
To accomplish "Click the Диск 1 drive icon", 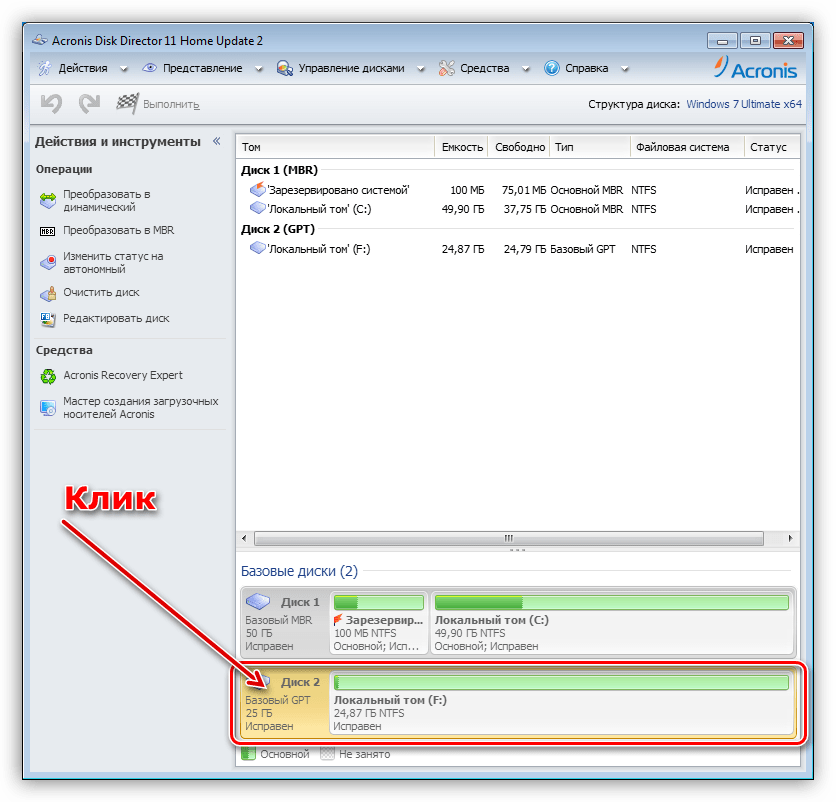I will (258, 602).
